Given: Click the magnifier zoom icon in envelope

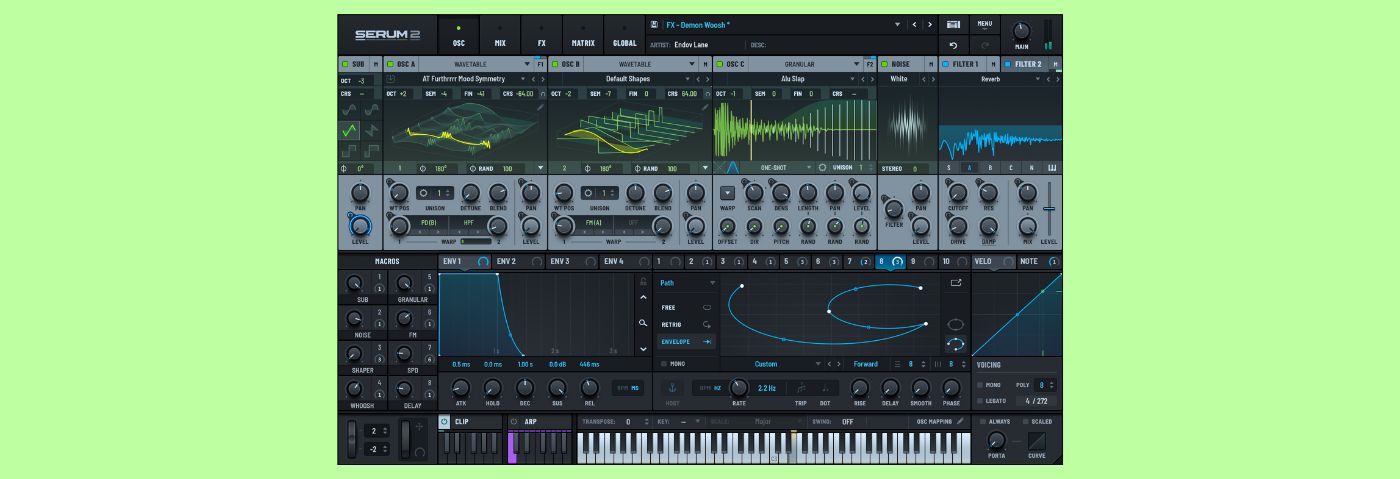Looking at the screenshot, I should pyautogui.click(x=643, y=323).
